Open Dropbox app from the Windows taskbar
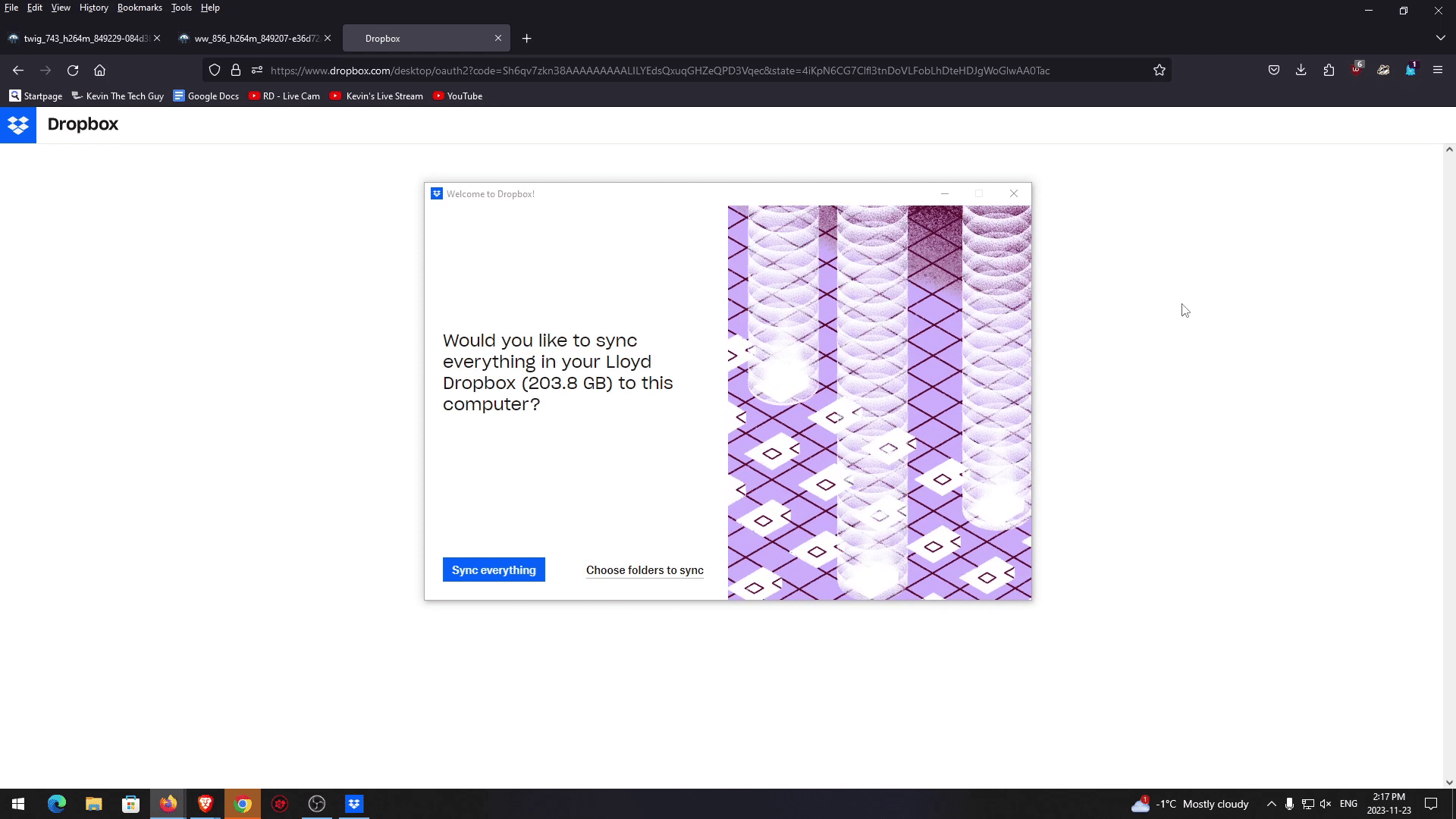The height and width of the screenshot is (819, 1456). point(354,804)
